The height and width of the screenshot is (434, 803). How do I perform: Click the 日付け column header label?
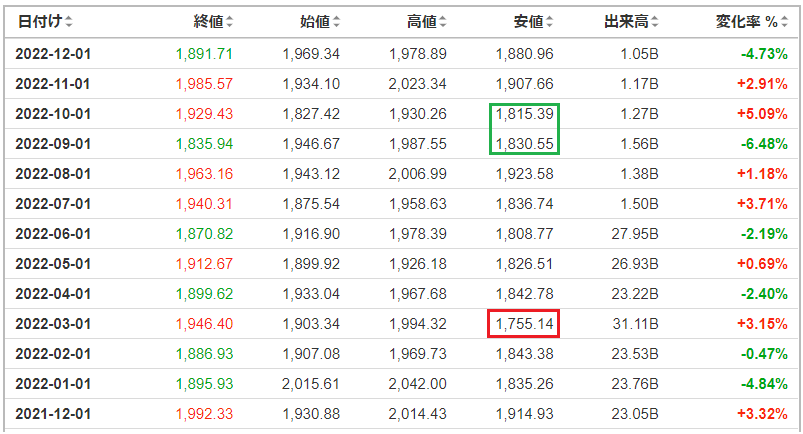click(x=40, y=22)
